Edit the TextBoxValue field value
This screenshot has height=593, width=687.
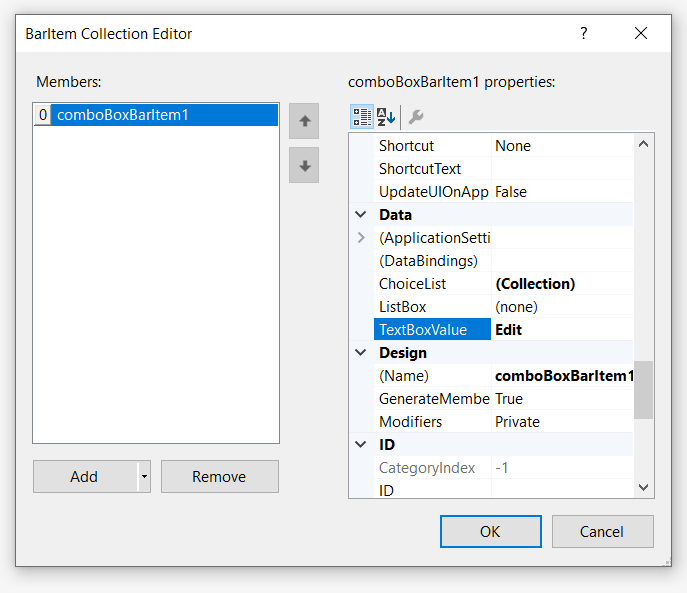(563, 330)
